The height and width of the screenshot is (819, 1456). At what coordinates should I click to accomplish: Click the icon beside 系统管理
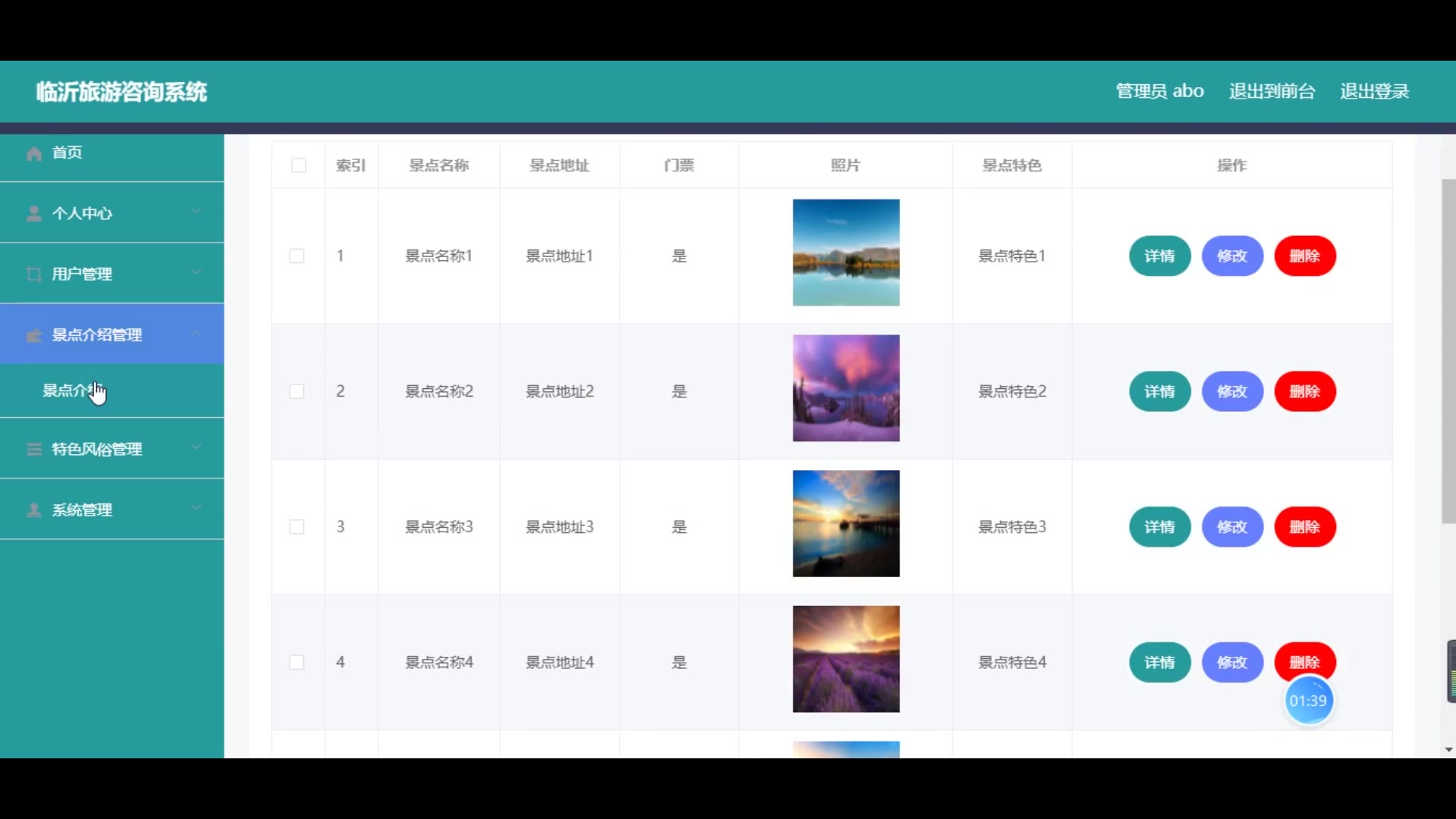click(x=34, y=510)
